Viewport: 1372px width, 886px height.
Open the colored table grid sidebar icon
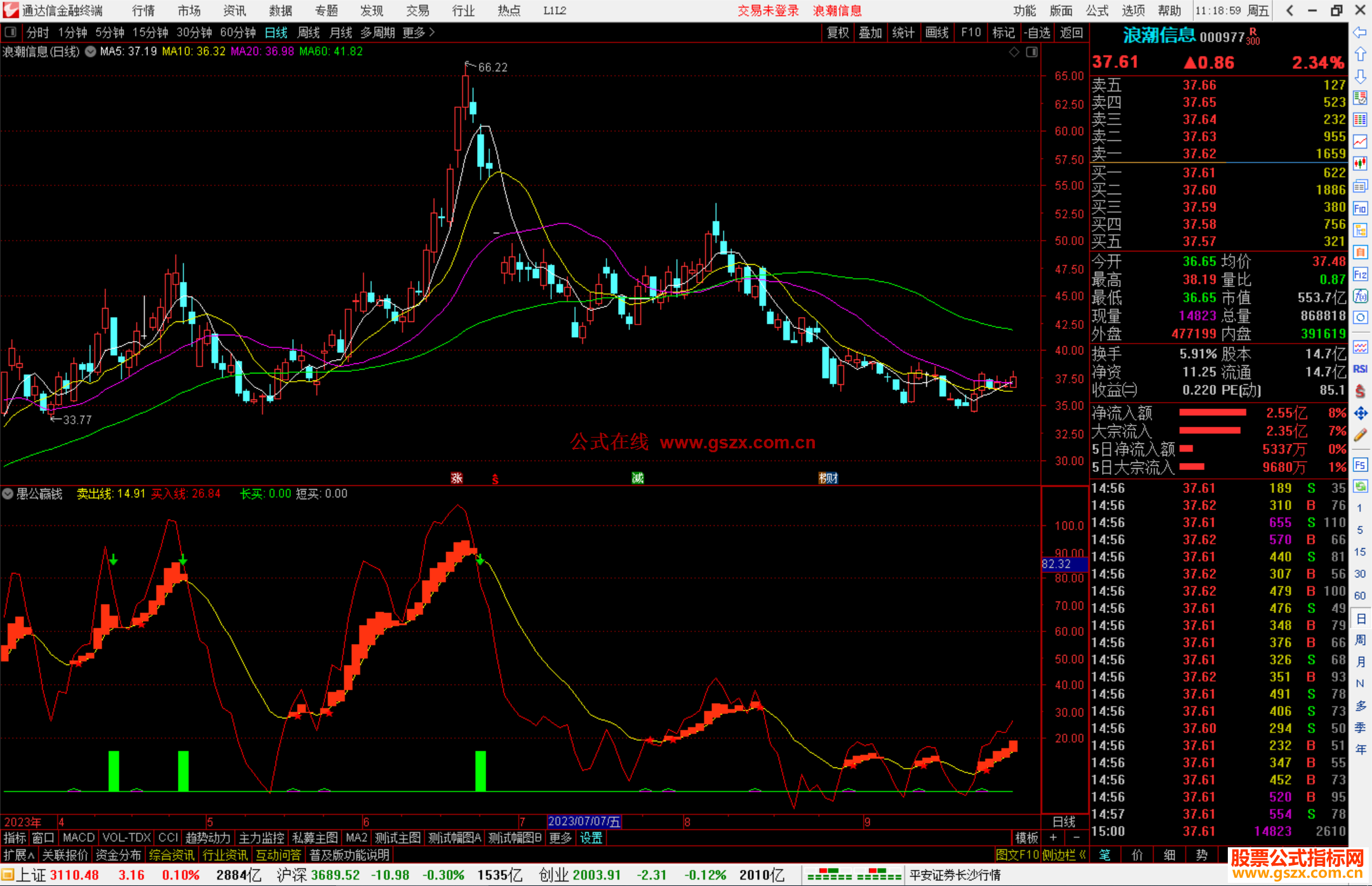pyautogui.click(x=1360, y=120)
